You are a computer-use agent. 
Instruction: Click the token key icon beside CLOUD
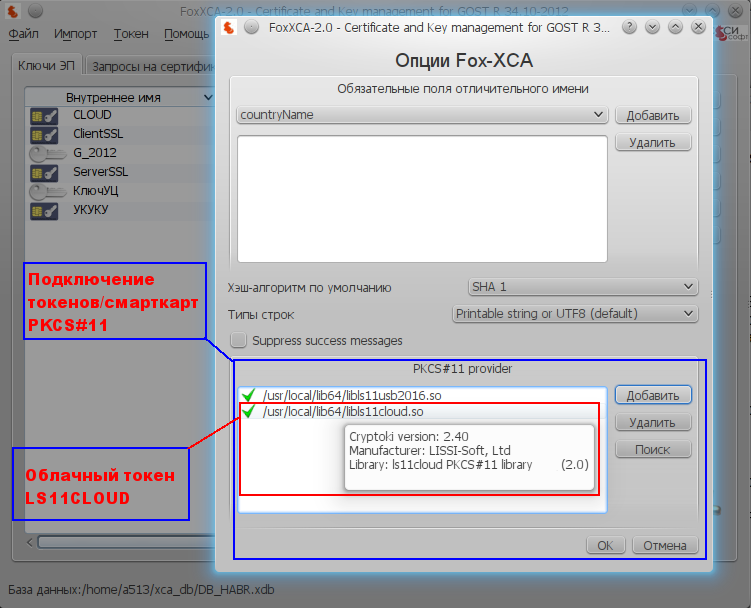coord(44,116)
